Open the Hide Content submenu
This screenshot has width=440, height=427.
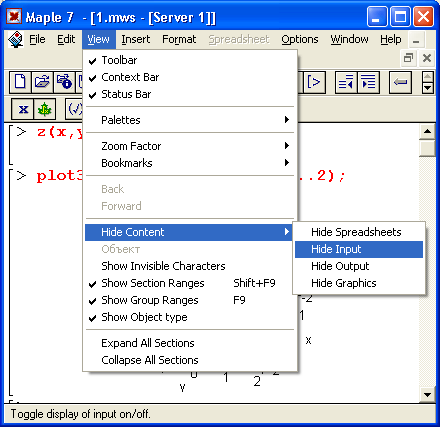[x=190, y=232]
